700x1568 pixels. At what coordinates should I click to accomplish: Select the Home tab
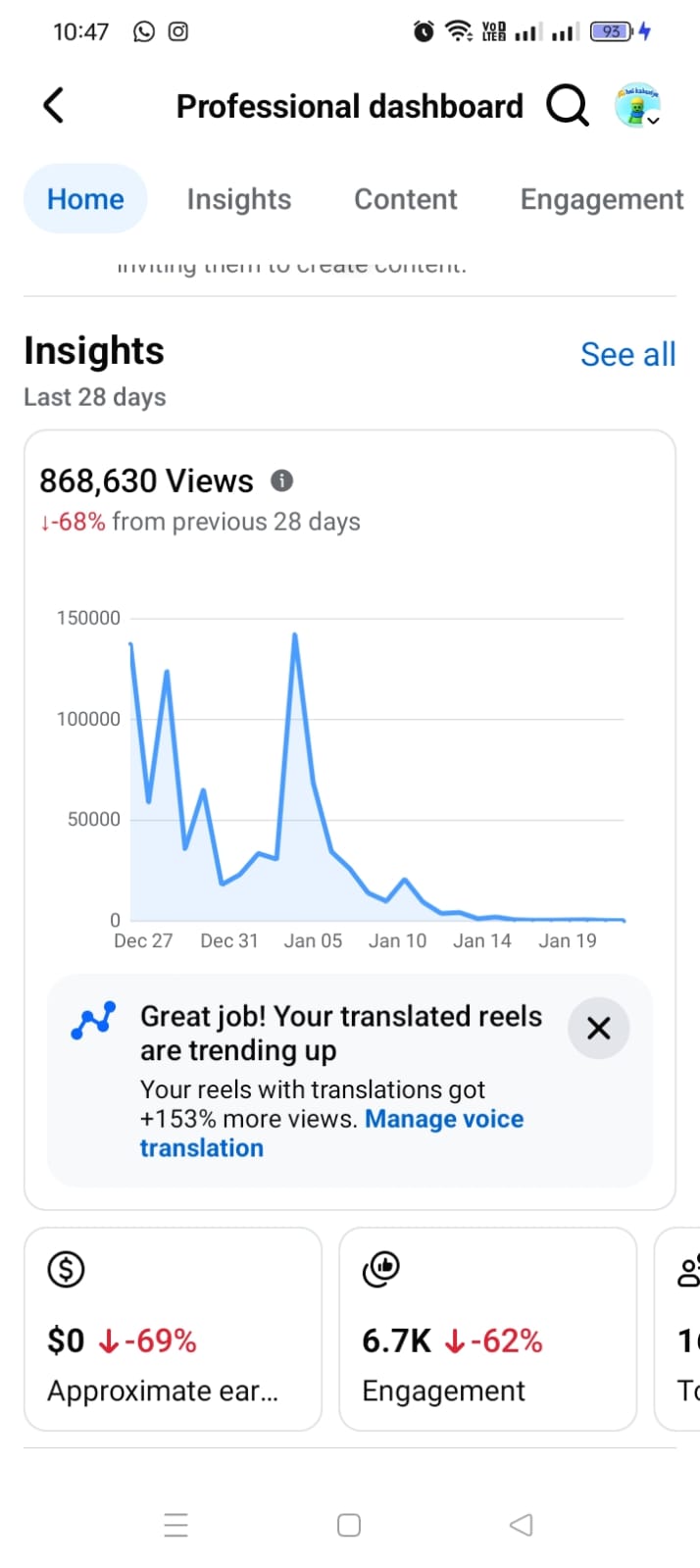click(85, 199)
